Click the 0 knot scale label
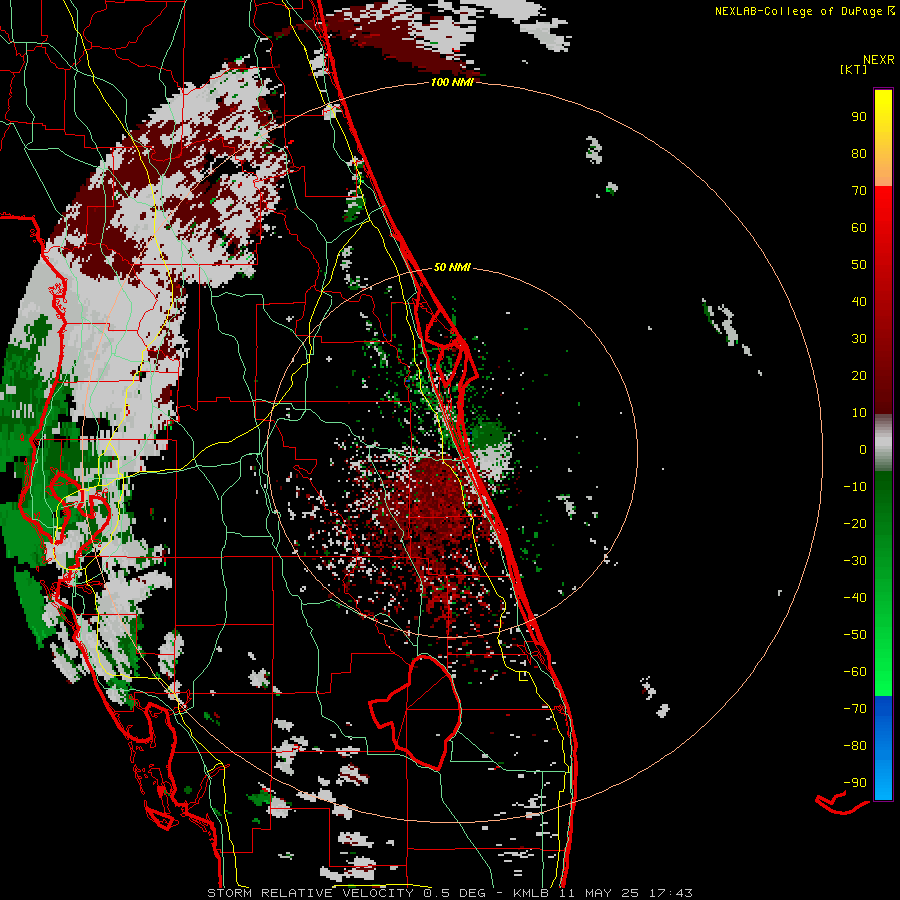Image resolution: width=900 pixels, height=900 pixels. tap(863, 449)
